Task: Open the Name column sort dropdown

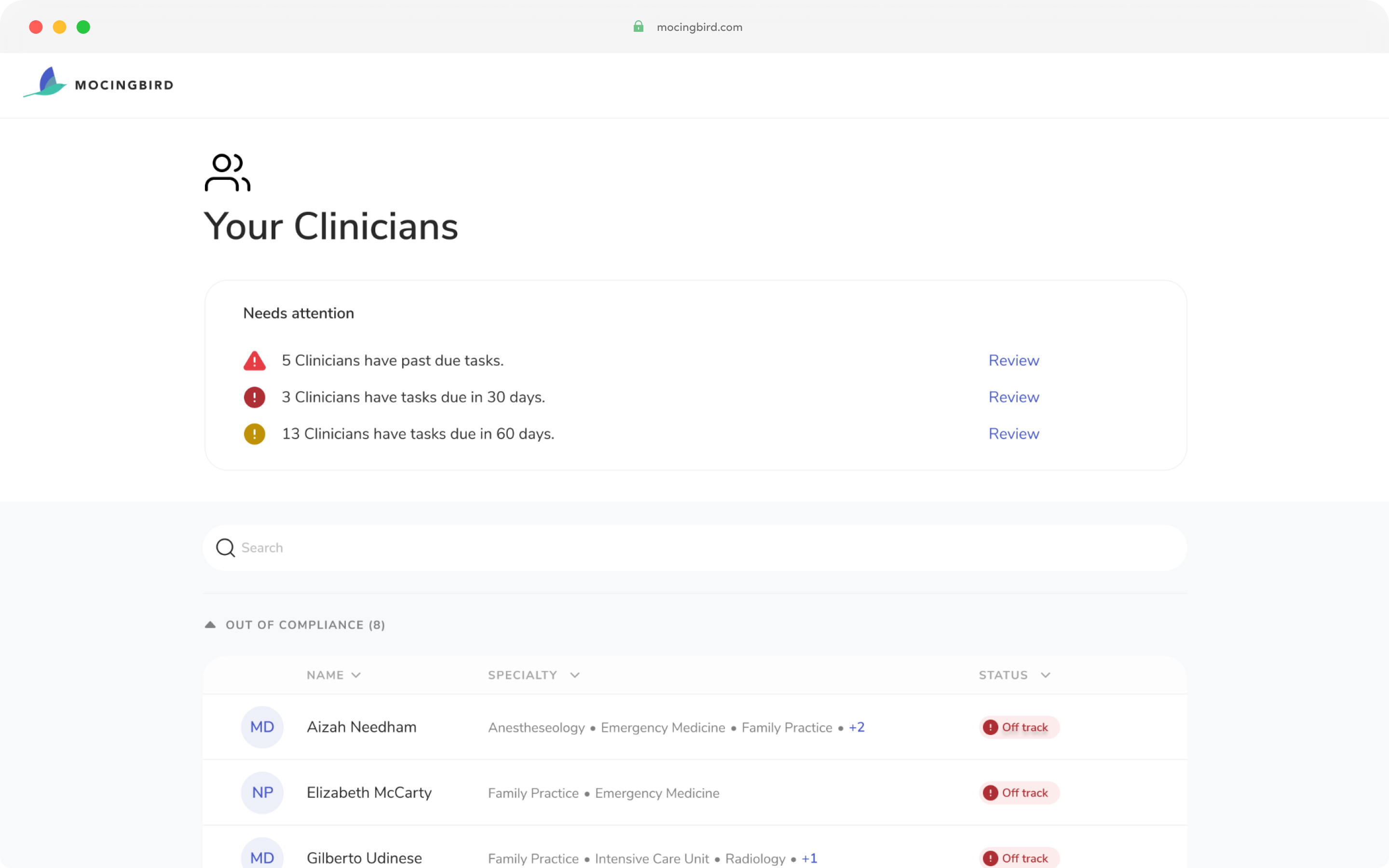Action: point(357,675)
